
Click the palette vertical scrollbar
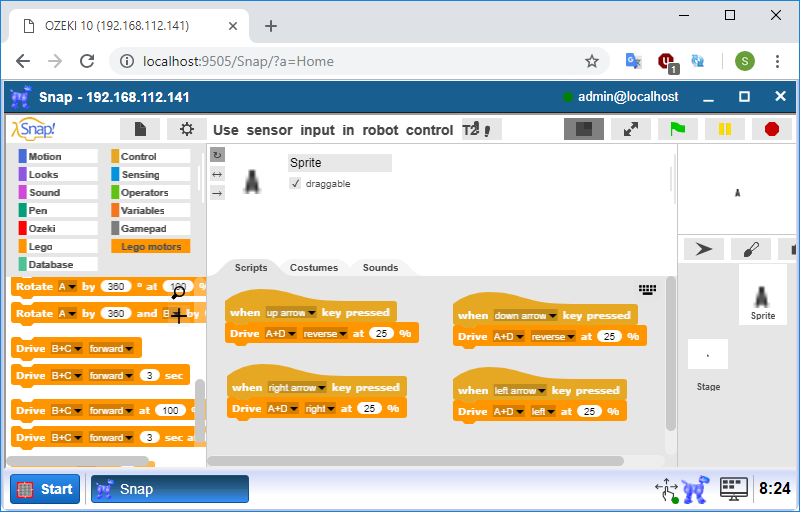click(x=199, y=412)
